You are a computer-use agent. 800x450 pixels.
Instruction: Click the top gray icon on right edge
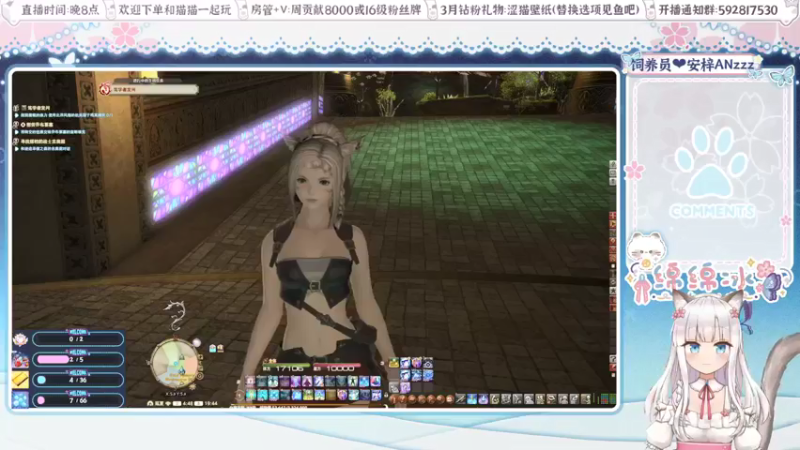pos(613,164)
